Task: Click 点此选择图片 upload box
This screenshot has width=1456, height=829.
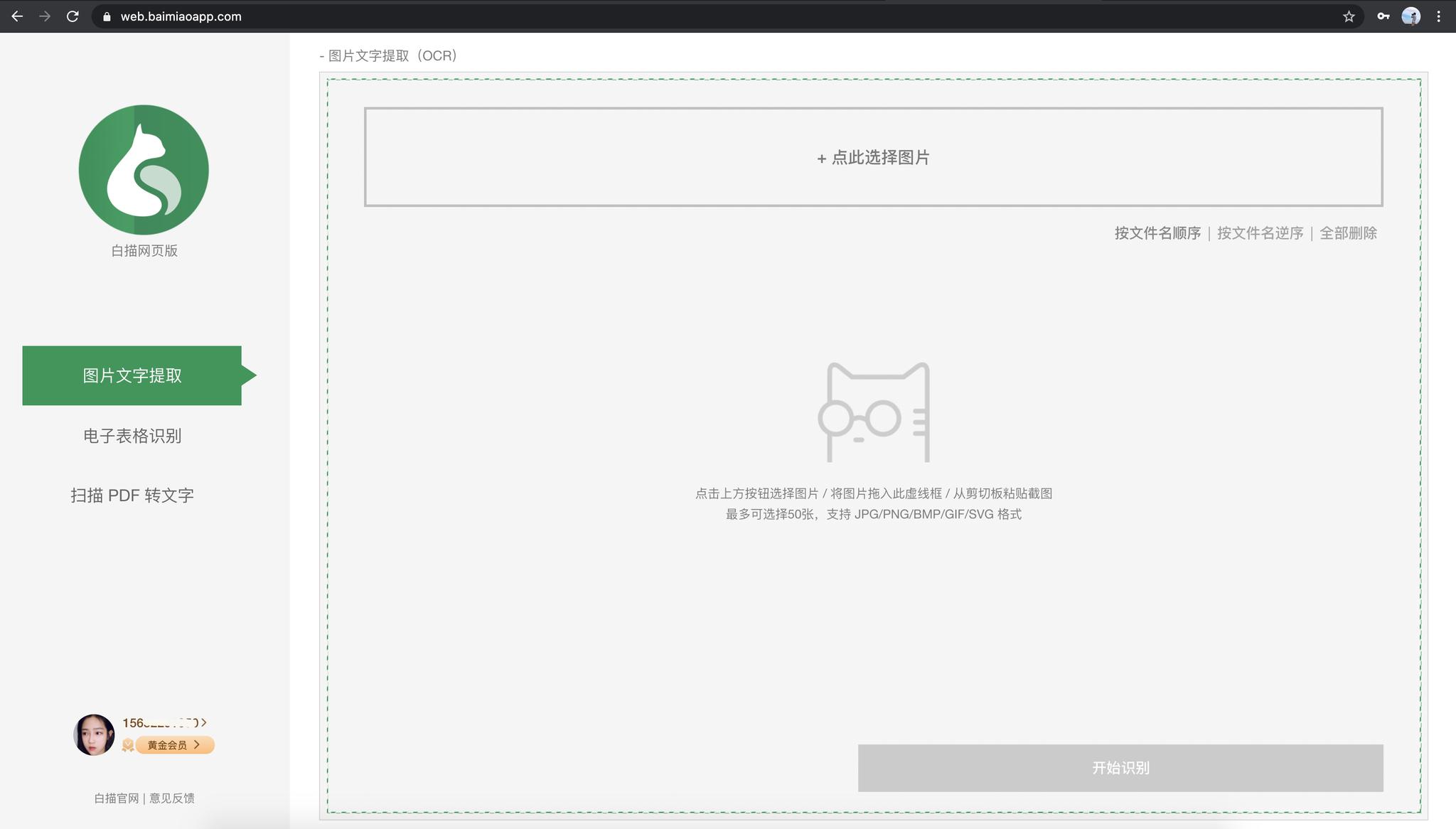Action: click(874, 157)
